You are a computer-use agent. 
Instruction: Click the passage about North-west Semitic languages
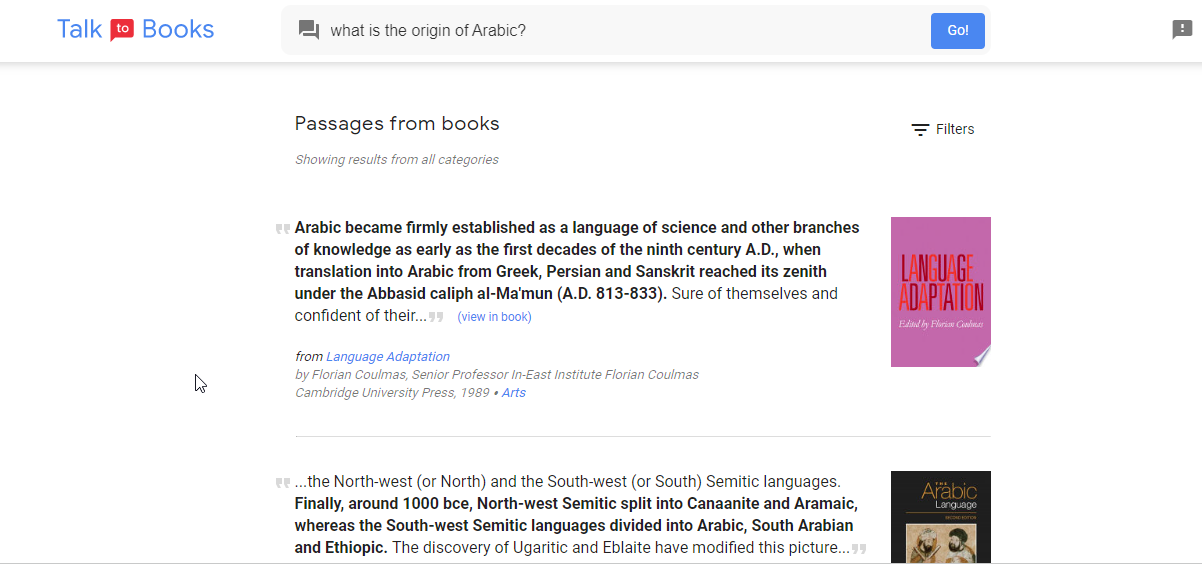tap(575, 515)
